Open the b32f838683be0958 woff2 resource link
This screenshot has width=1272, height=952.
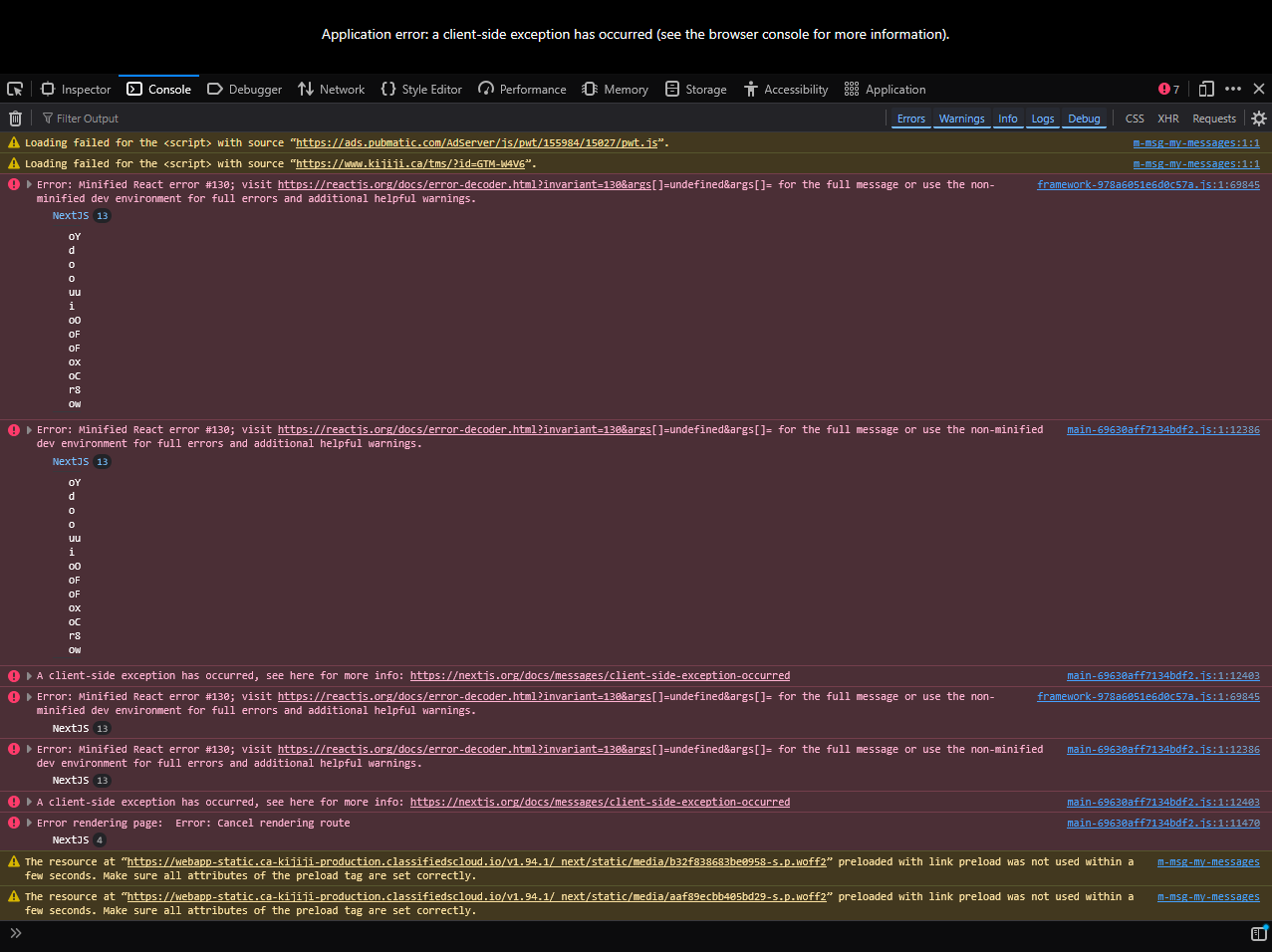pos(476,862)
